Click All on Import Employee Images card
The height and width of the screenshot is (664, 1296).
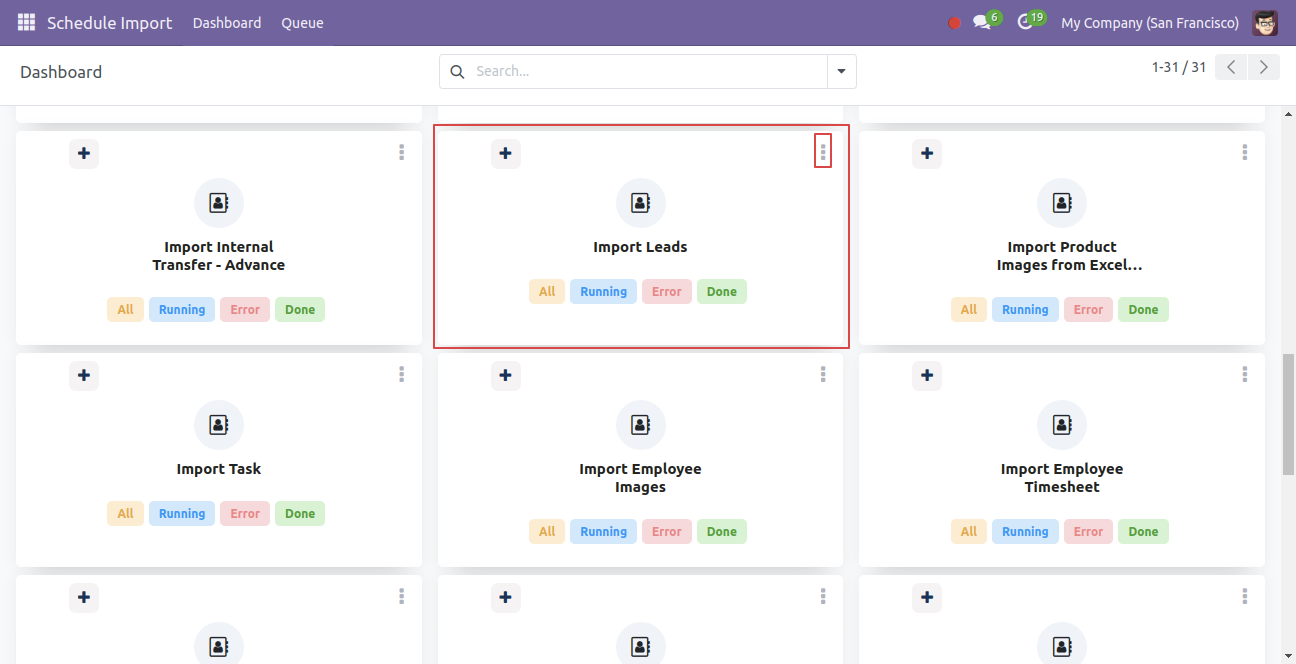[x=547, y=532]
